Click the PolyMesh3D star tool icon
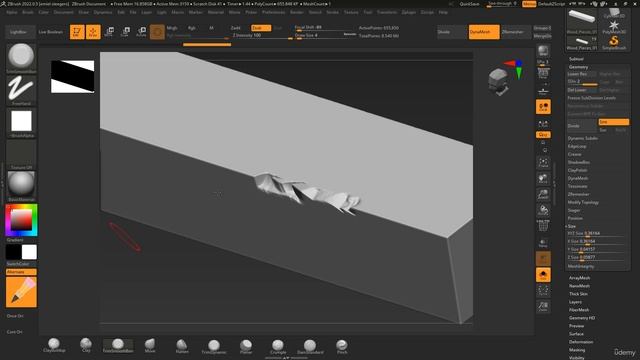This screenshot has height=360, width=640. [x=614, y=27]
